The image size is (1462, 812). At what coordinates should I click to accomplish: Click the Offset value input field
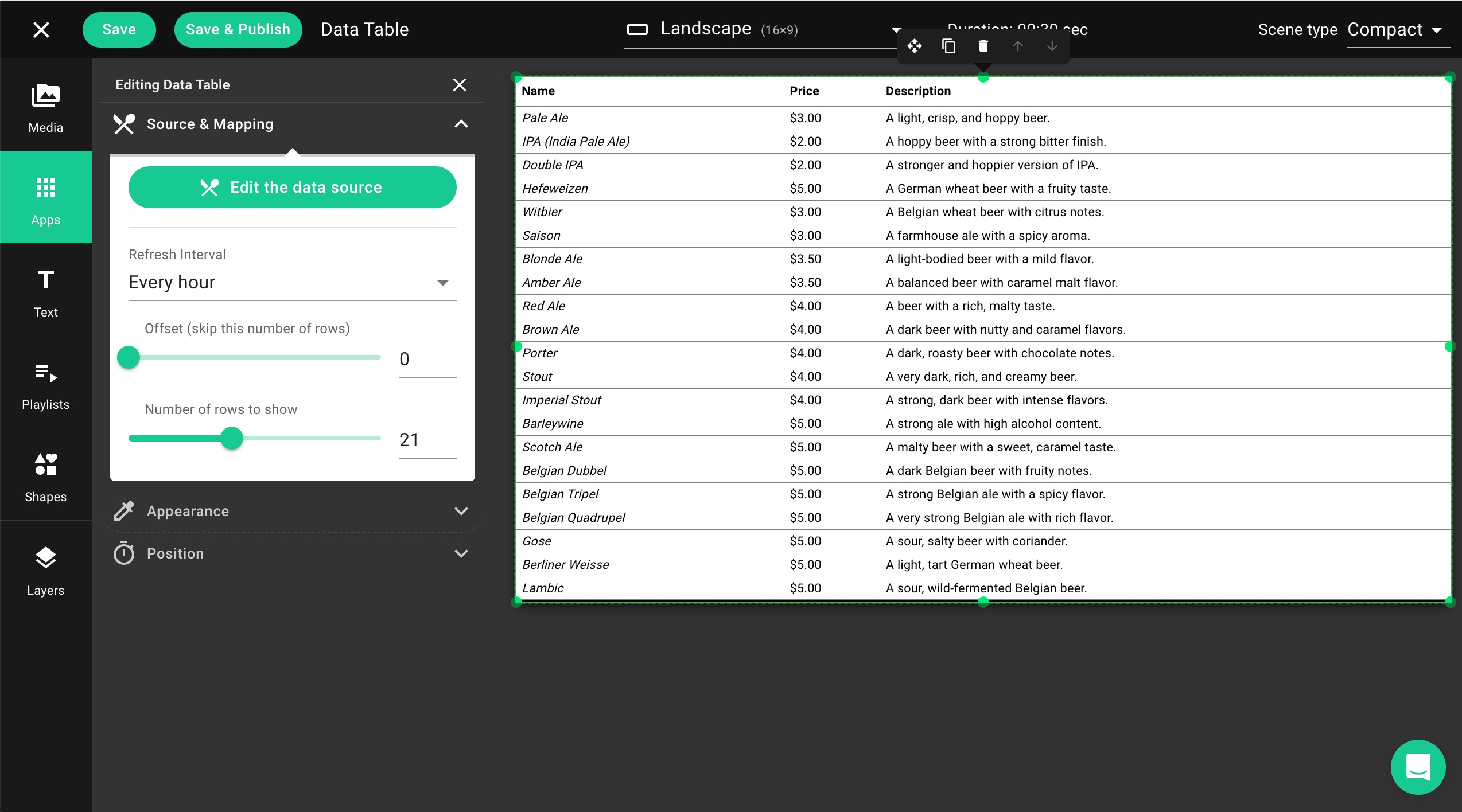coord(426,360)
